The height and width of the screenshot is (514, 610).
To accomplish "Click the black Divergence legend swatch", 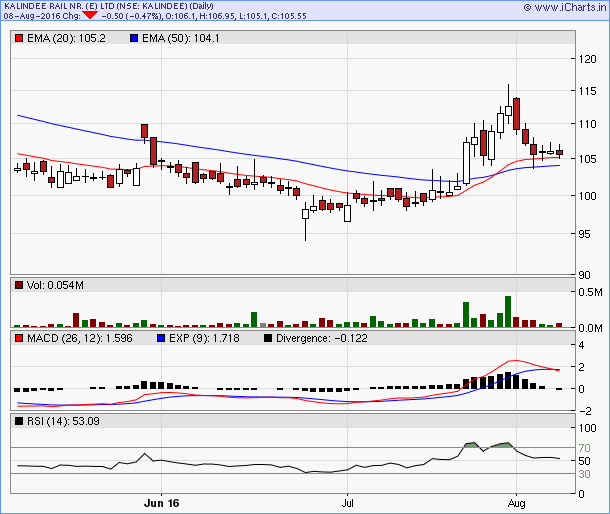I will 268,338.
